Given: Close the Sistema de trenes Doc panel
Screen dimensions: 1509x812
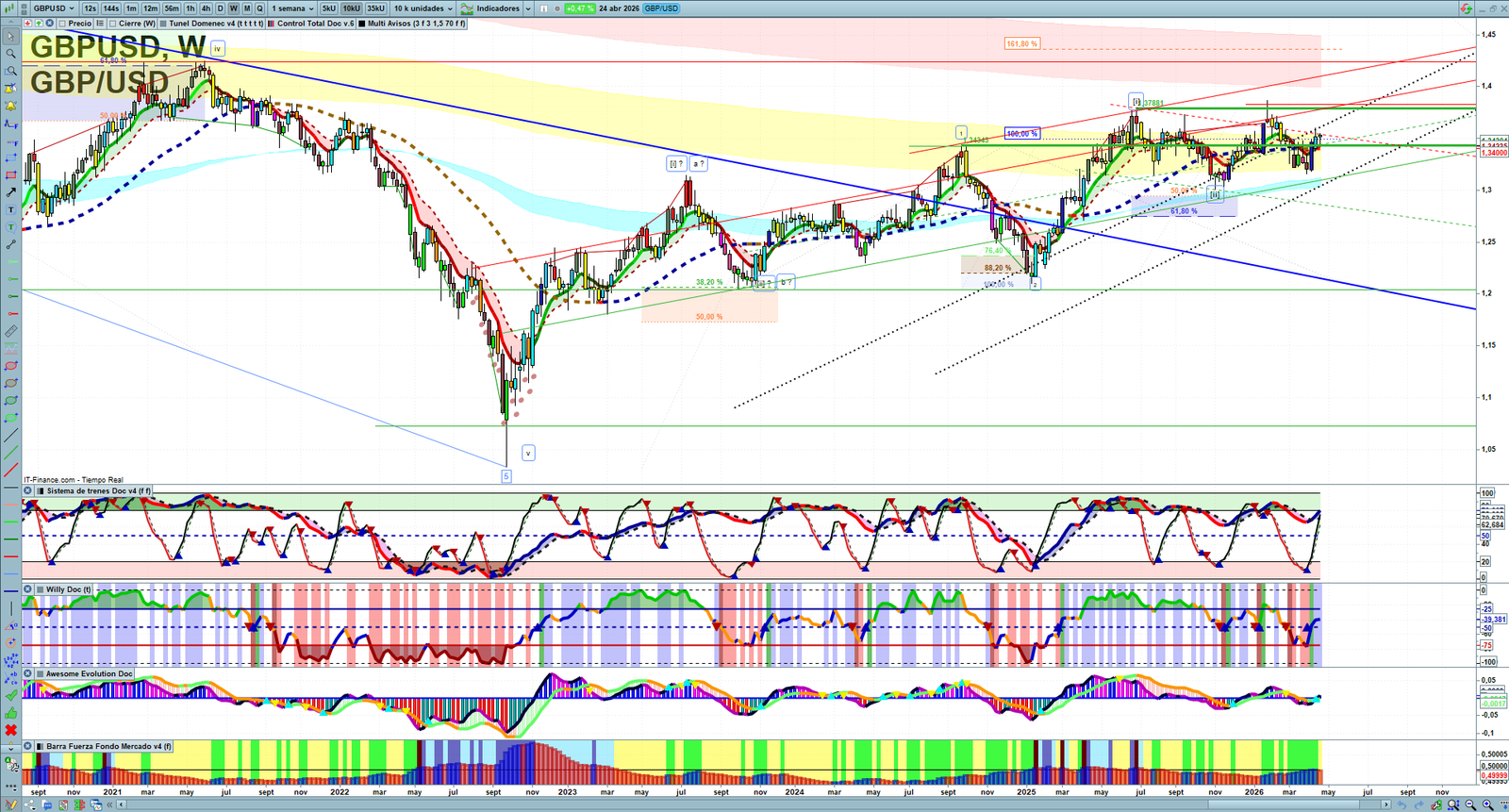Looking at the screenshot, I should (28, 490).
